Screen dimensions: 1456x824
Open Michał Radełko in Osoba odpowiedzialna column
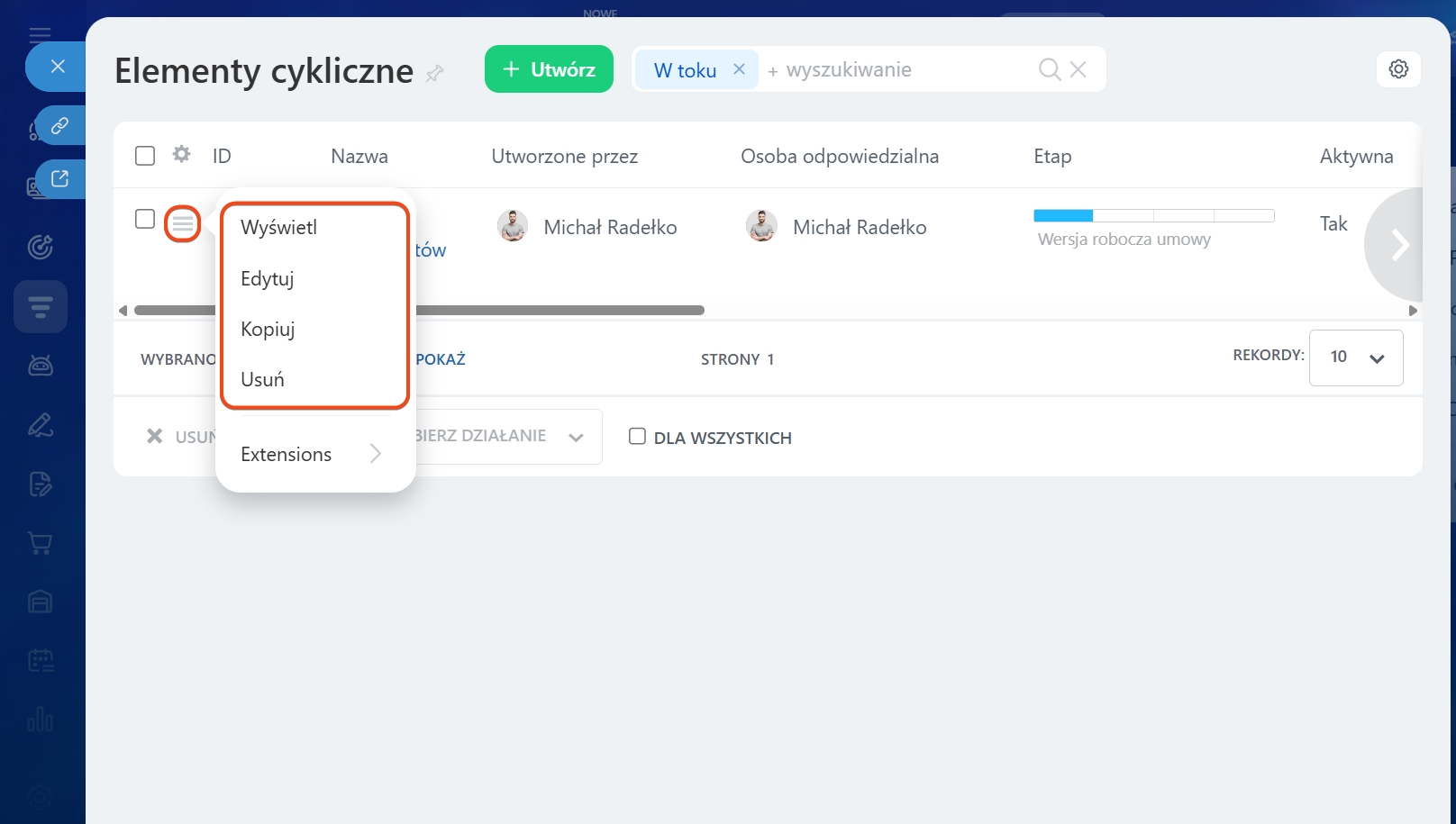[860, 227]
